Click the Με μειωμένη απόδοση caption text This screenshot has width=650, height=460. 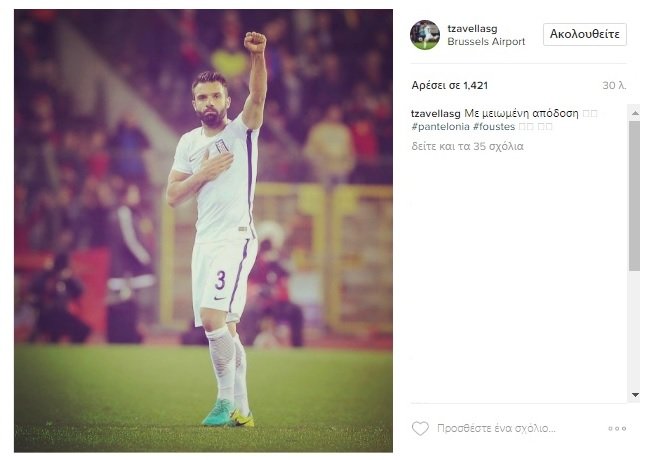[x=521, y=113]
